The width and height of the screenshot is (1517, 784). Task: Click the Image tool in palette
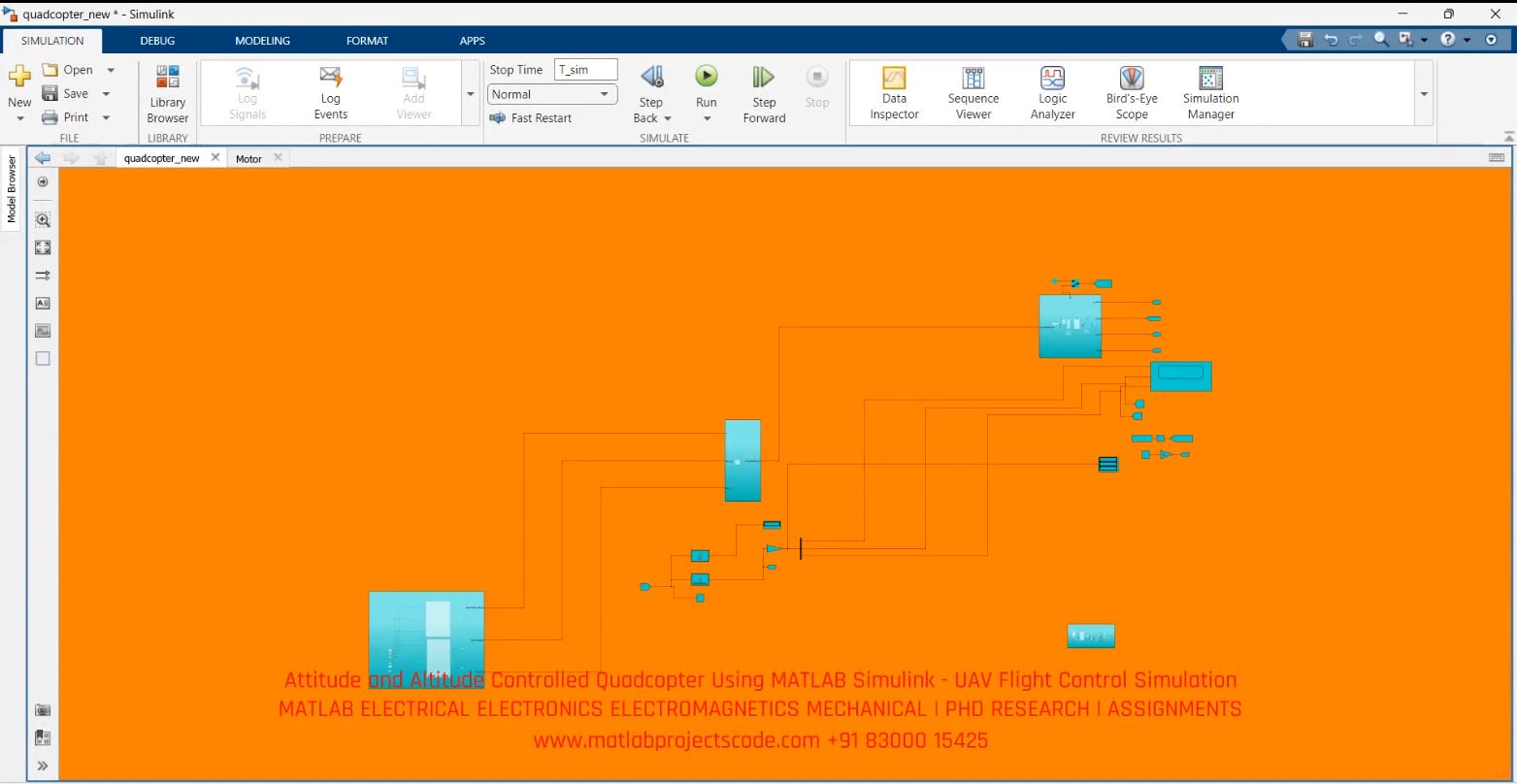pos(43,331)
